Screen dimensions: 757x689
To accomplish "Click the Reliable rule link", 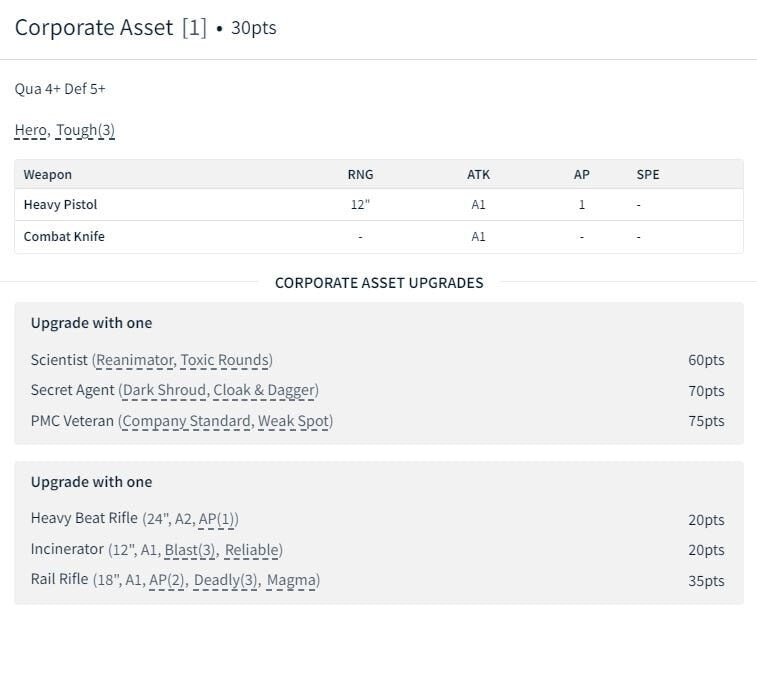I will click(252, 550).
